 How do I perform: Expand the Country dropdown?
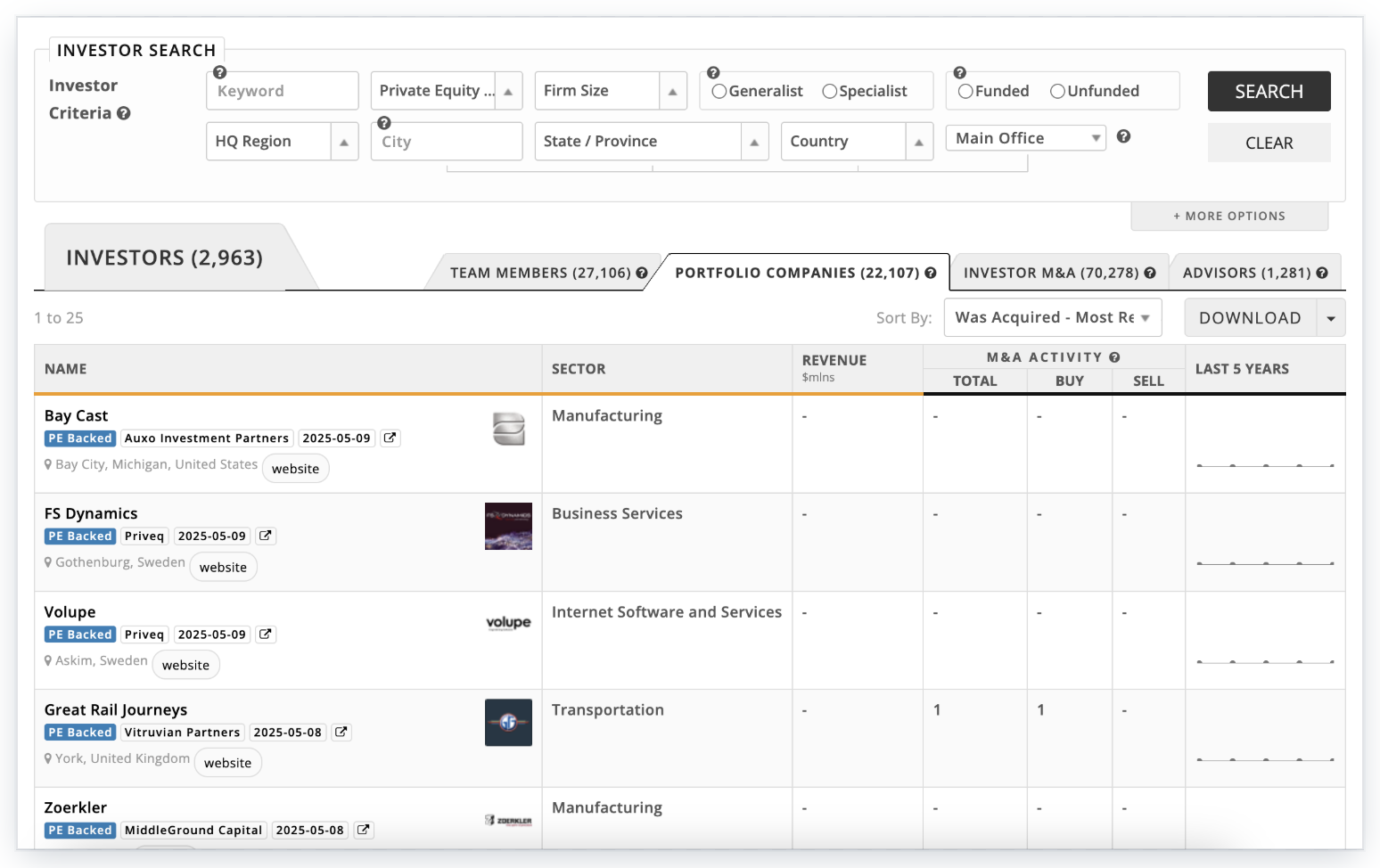pyautogui.click(x=919, y=141)
